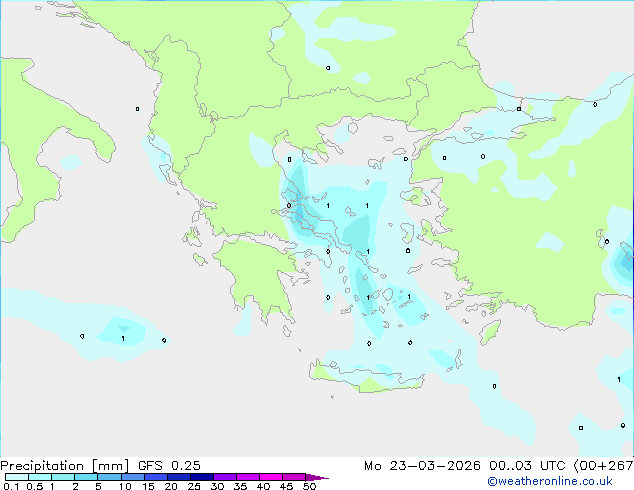Click the '(00+267' forecast offset text

pos(603,466)
